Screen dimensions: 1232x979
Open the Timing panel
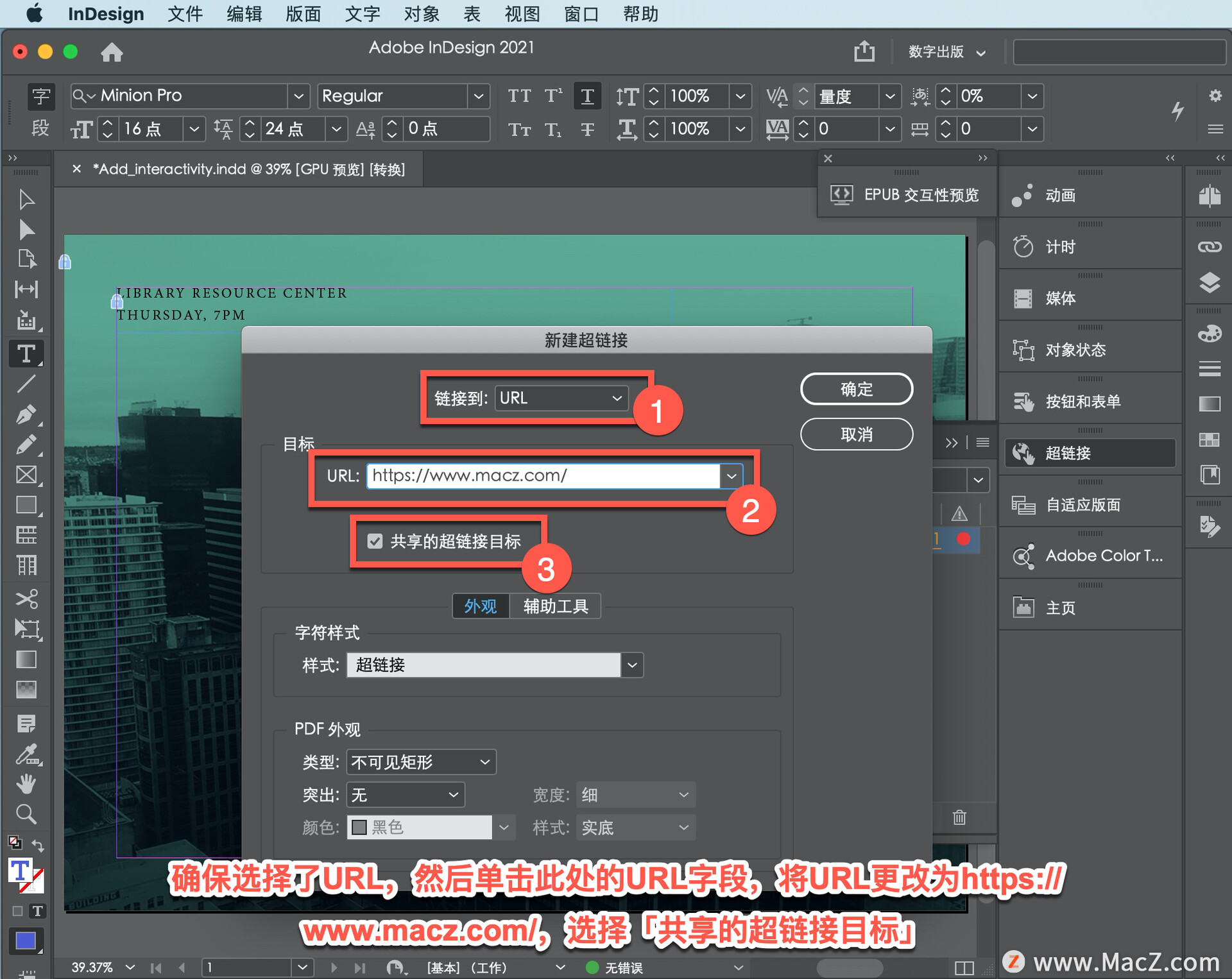pyautogui.click(x=1090, y=246)
